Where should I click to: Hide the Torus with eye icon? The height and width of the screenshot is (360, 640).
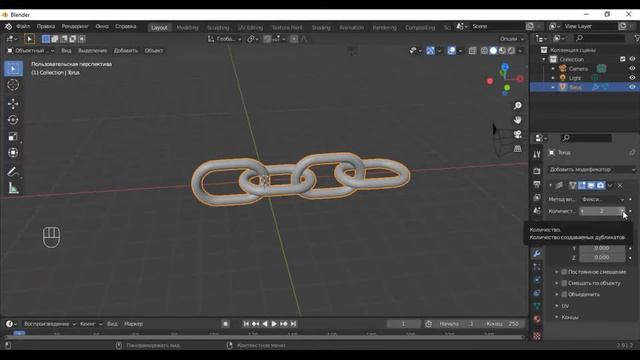point(632,87)
